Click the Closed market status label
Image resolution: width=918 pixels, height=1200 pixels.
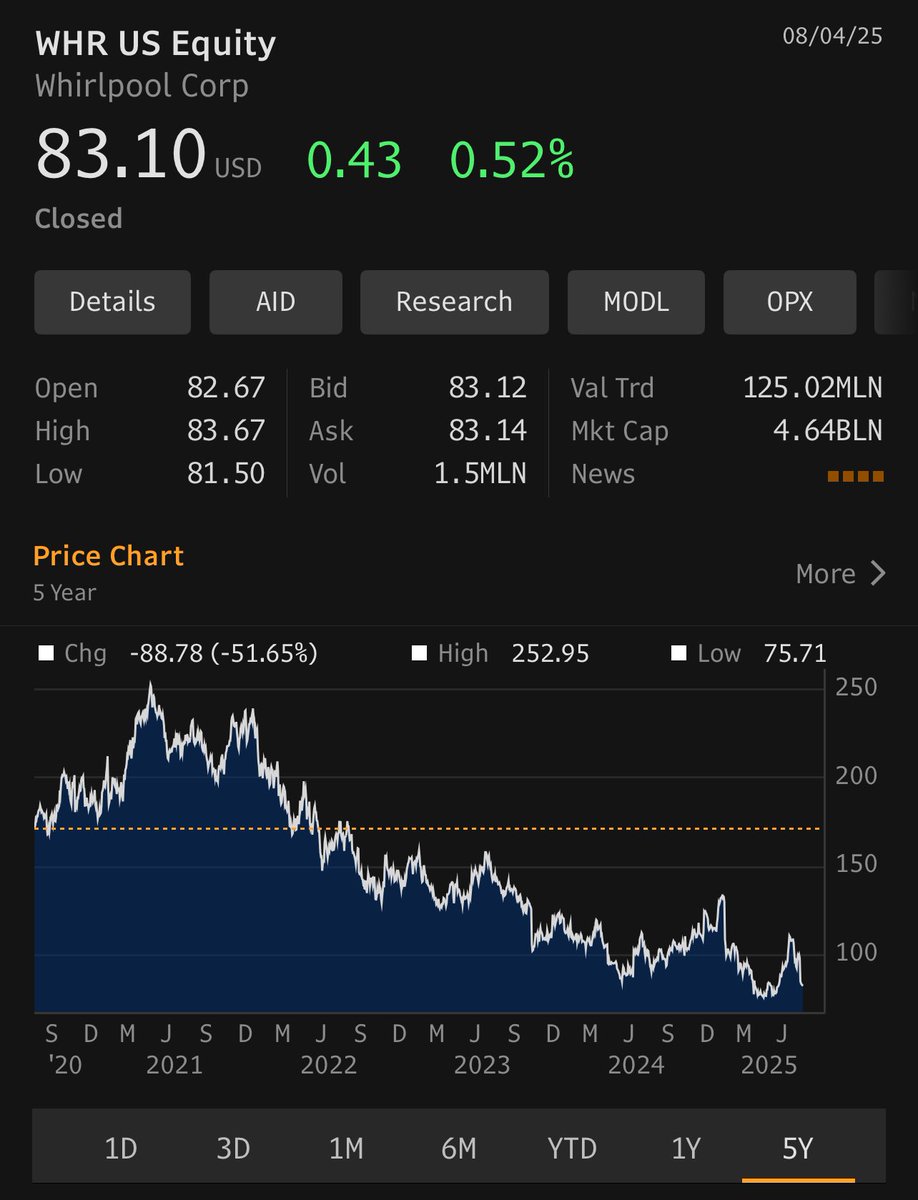[x=79, y=219]
